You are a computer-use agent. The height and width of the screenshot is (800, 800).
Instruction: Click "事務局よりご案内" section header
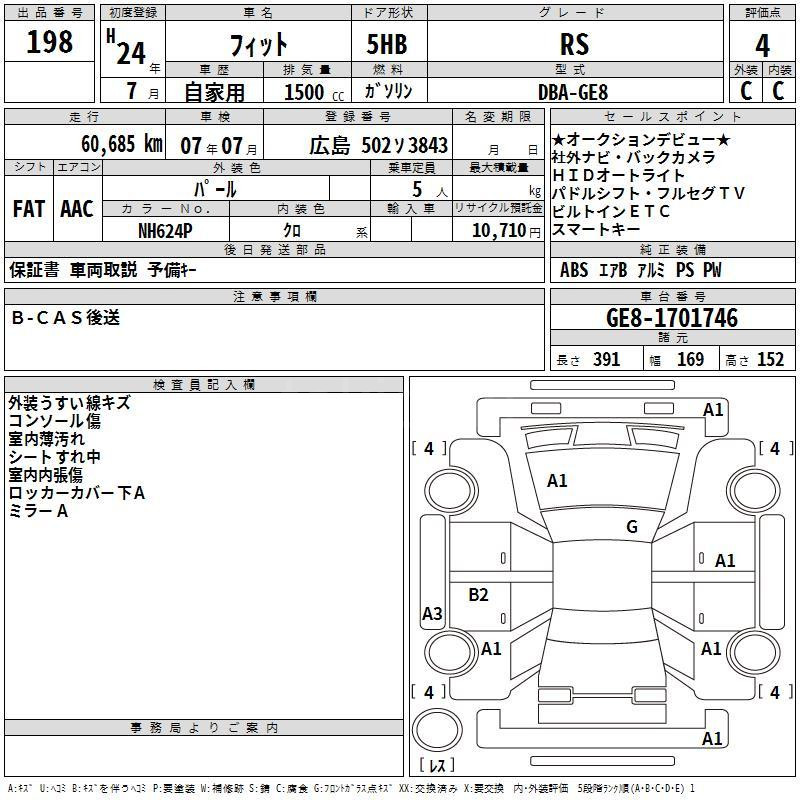(x=204, y=728)
